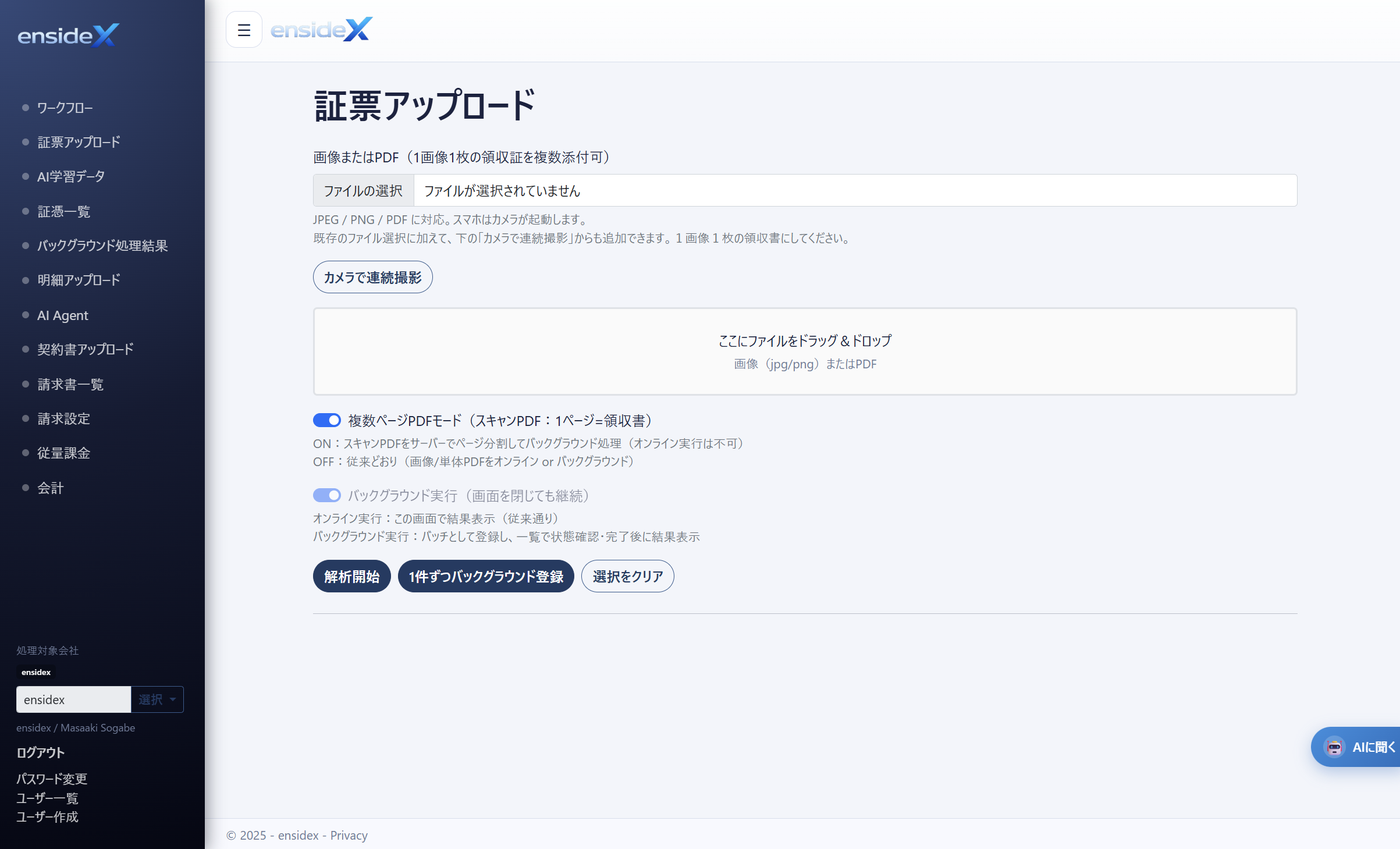Viewport: 1400px width, 849px height.
Task: Open 証憑一覧 in the sidebar
Action: pos(64,211)
